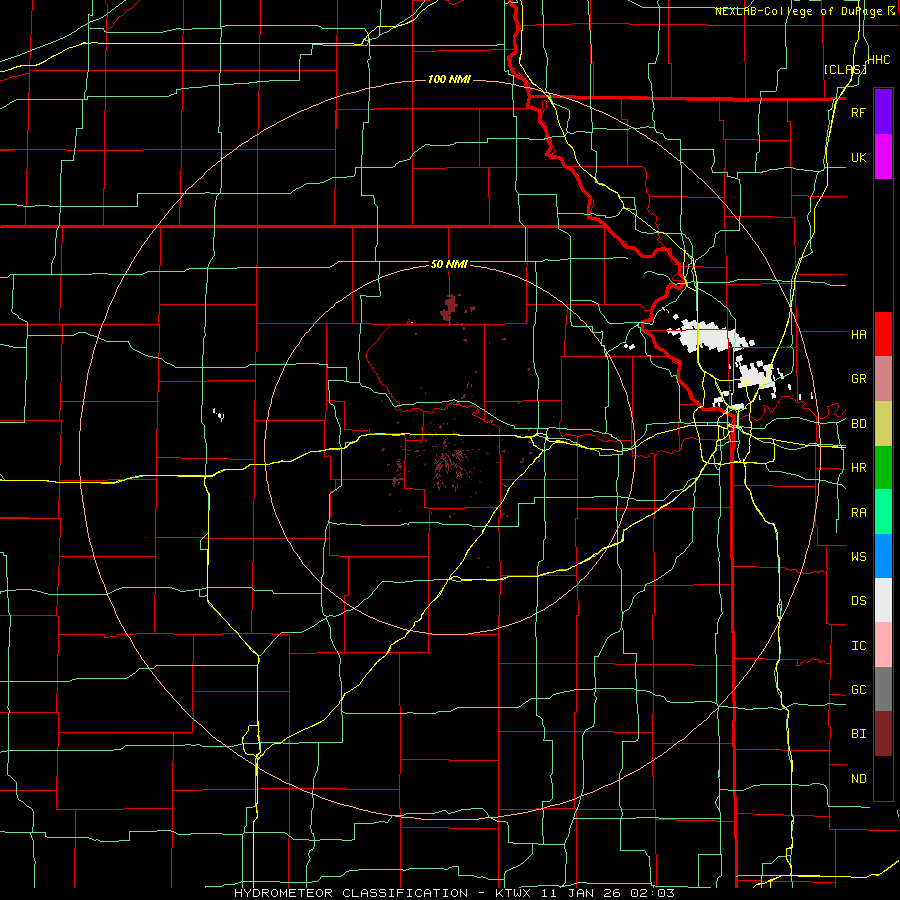Click the white DS legend swatch
The height and width of the screenshot is (900, 900).
pyautogui.click(x=883, y=600)
